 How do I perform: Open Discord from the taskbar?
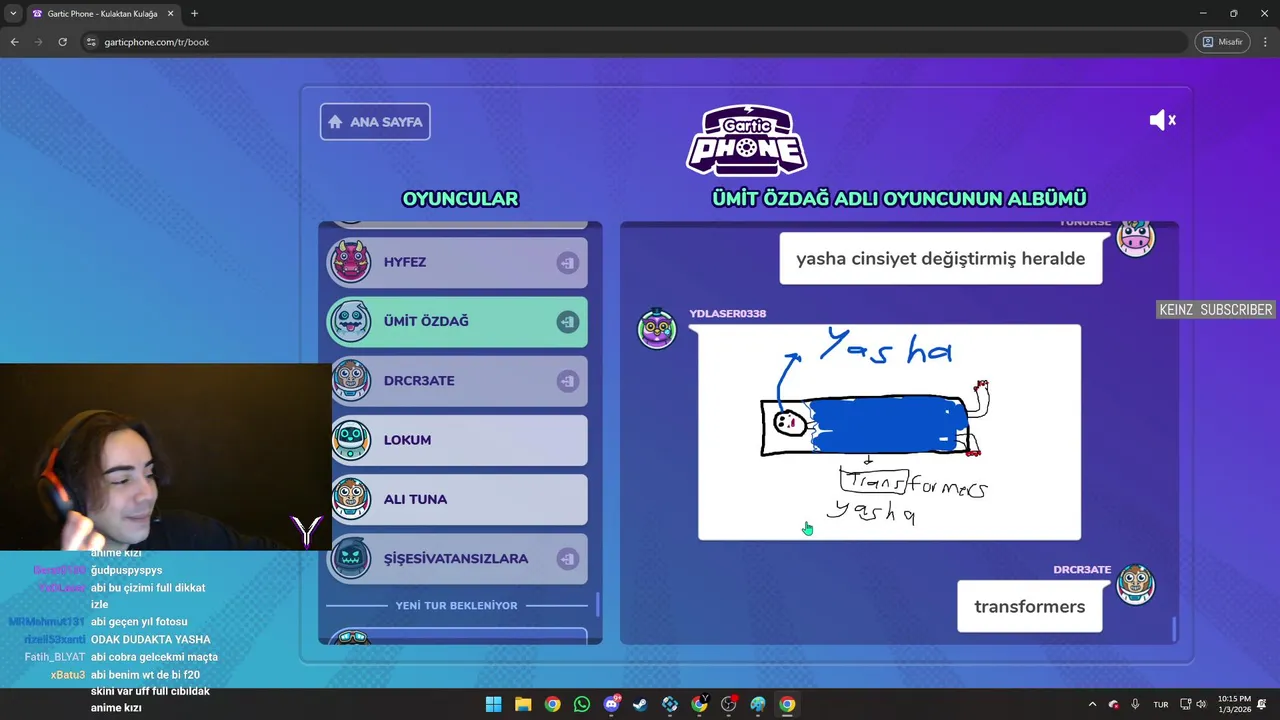611,704
